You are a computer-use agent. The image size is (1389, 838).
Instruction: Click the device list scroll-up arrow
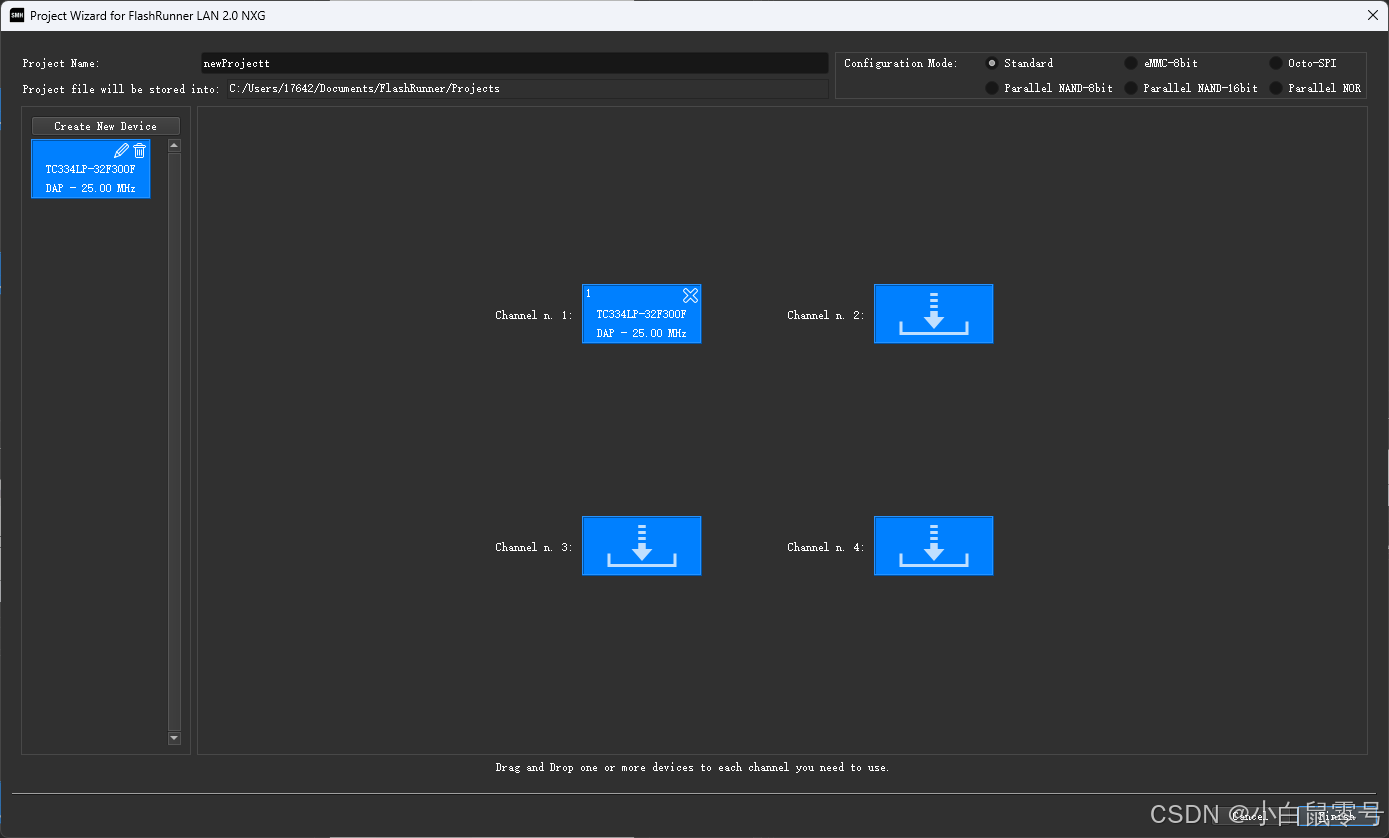click(x=174, y=144)
